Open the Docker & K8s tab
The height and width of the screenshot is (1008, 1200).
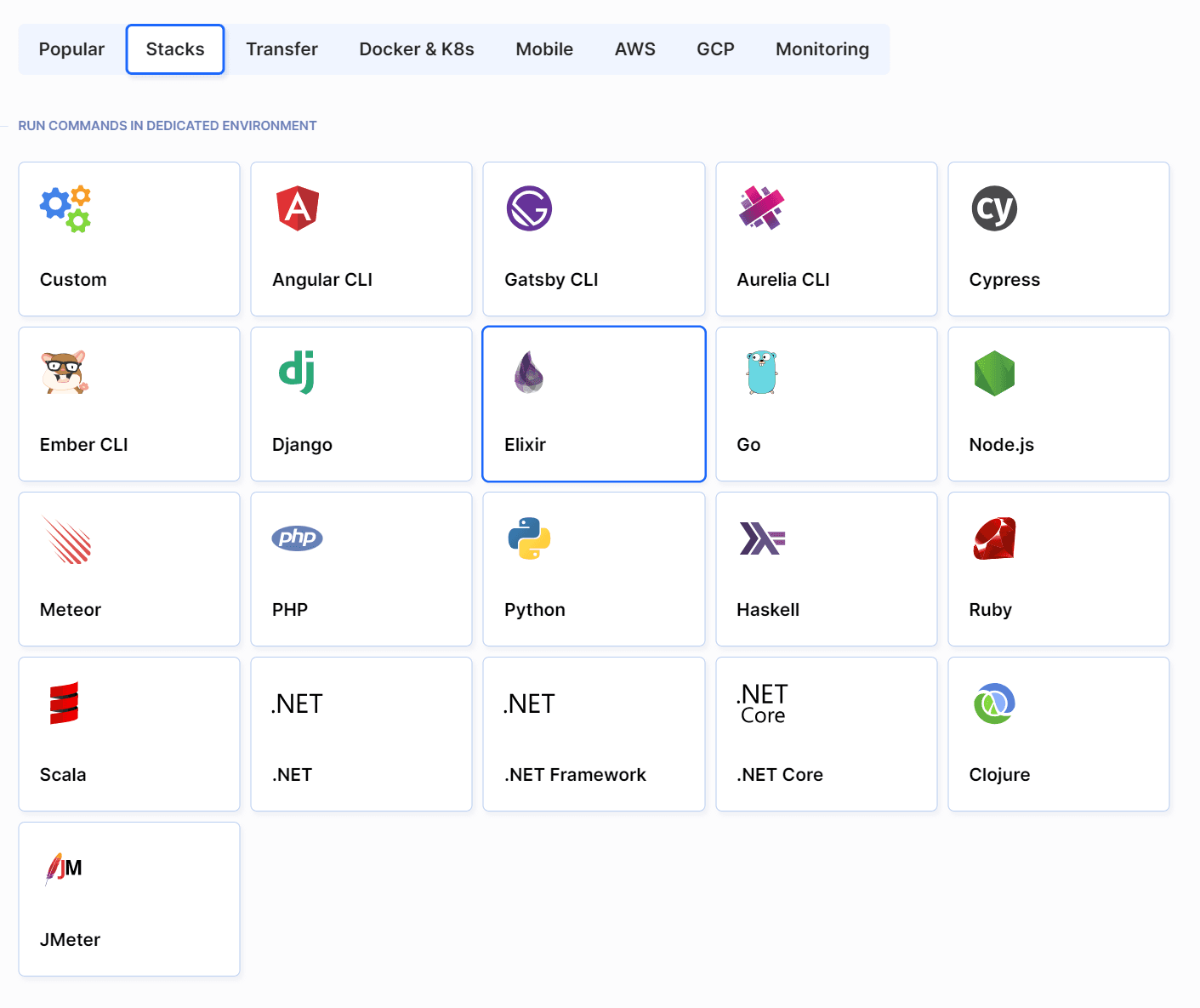click(x=416, y=49)
